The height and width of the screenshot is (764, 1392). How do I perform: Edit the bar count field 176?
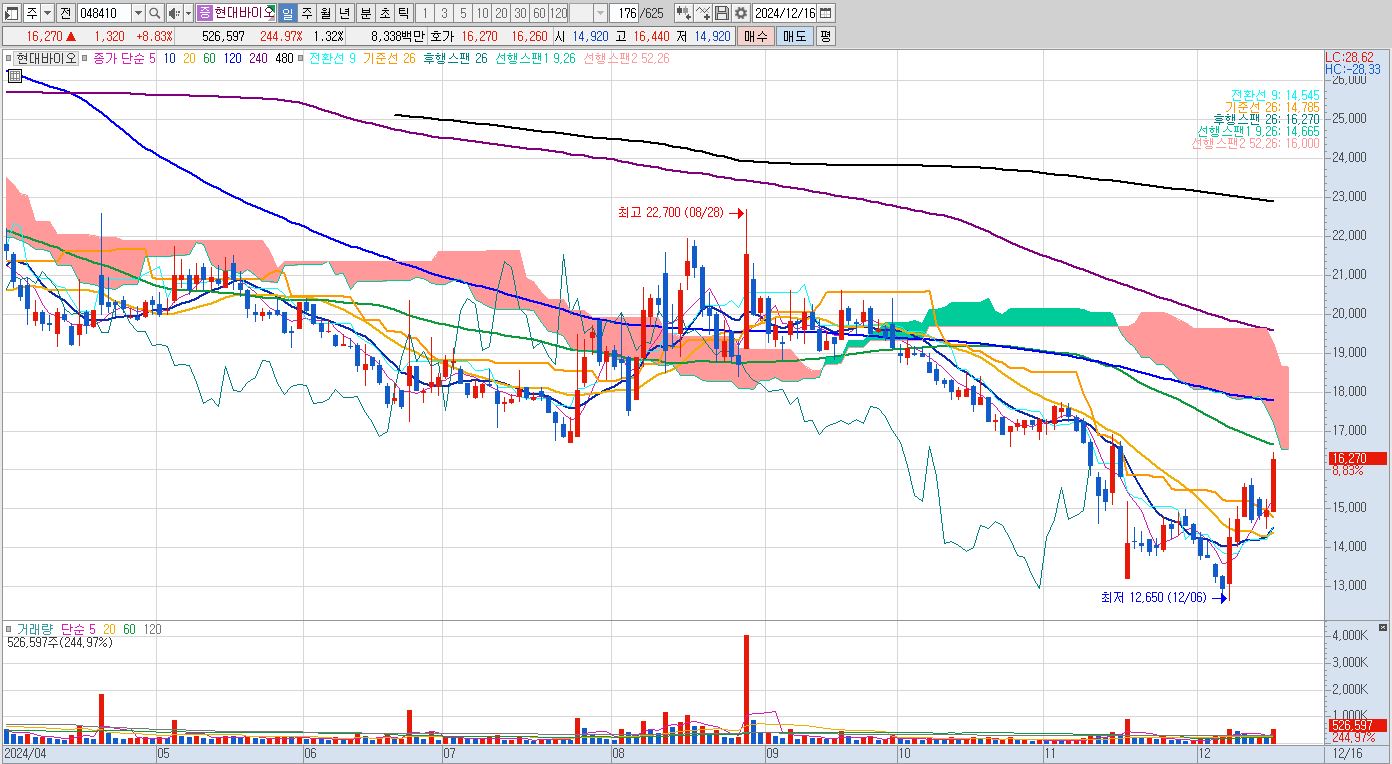click(623, 13)
